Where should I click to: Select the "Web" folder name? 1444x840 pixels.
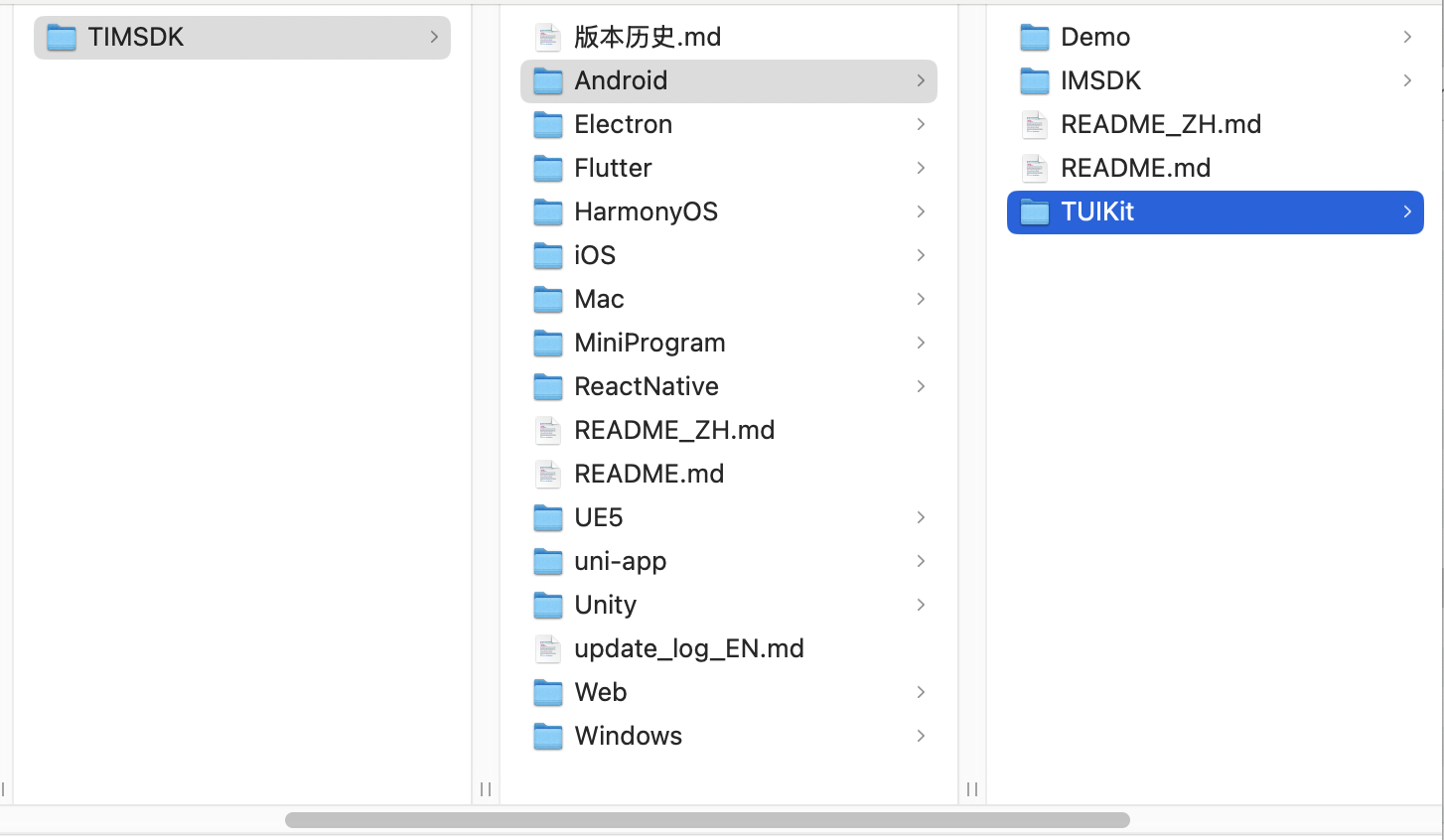point(601,692)
